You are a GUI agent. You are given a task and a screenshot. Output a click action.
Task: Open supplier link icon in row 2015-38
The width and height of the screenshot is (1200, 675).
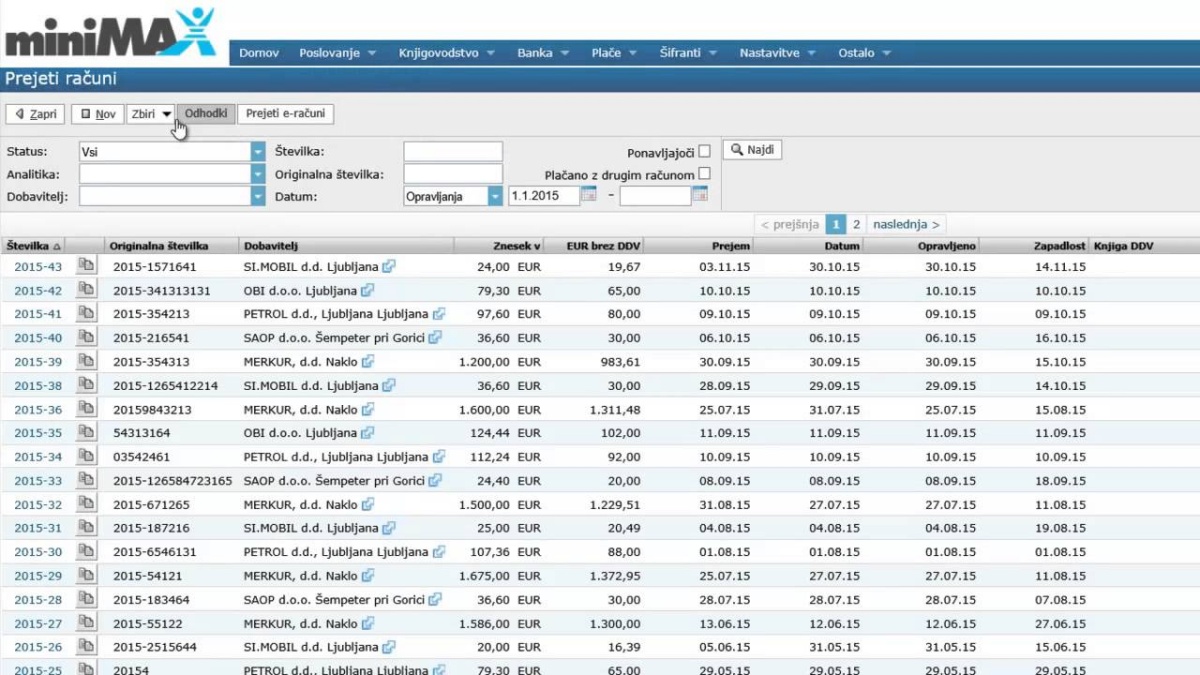(389, 386)
